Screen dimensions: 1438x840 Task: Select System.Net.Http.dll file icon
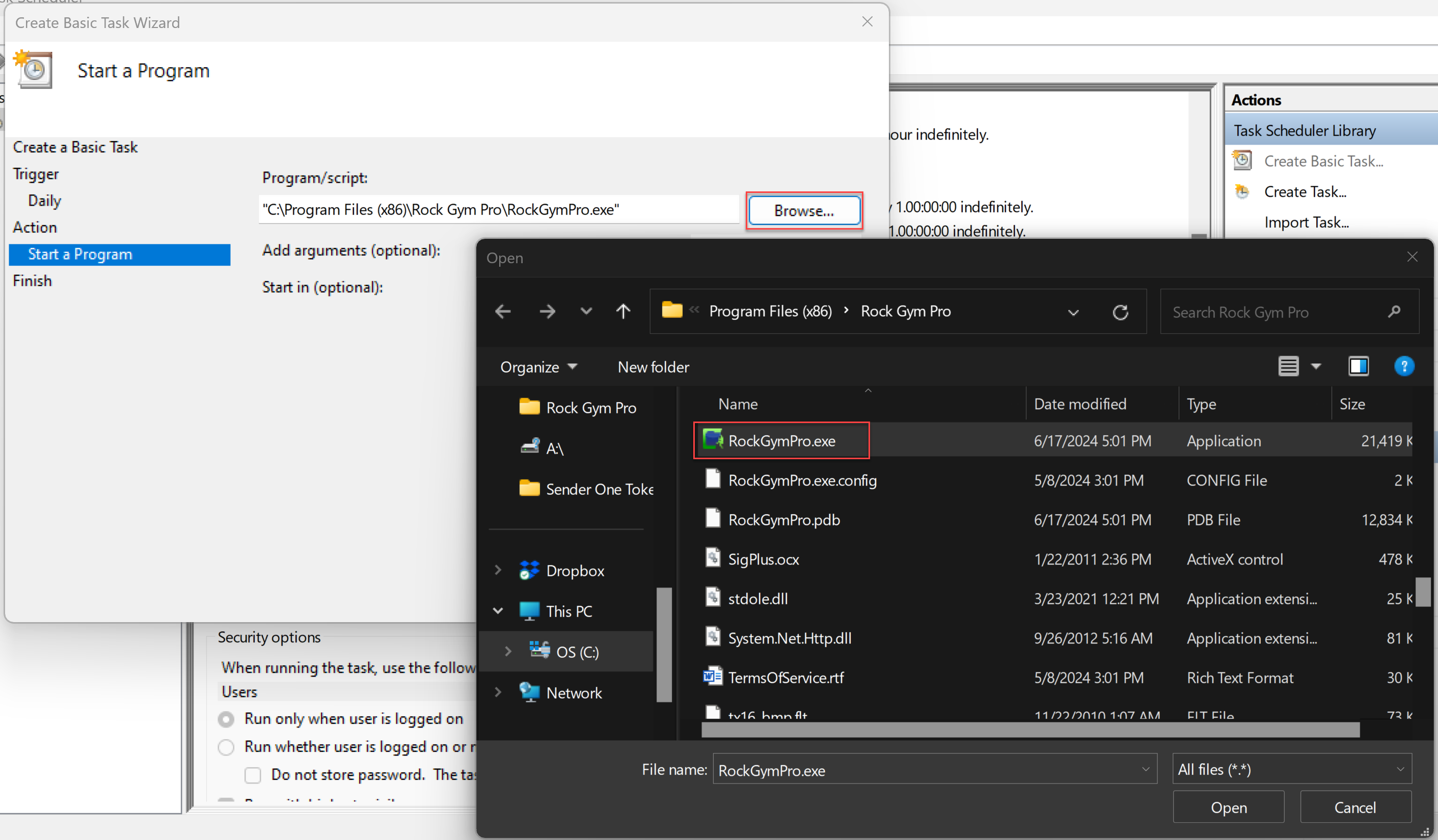[x=713, y=636]
